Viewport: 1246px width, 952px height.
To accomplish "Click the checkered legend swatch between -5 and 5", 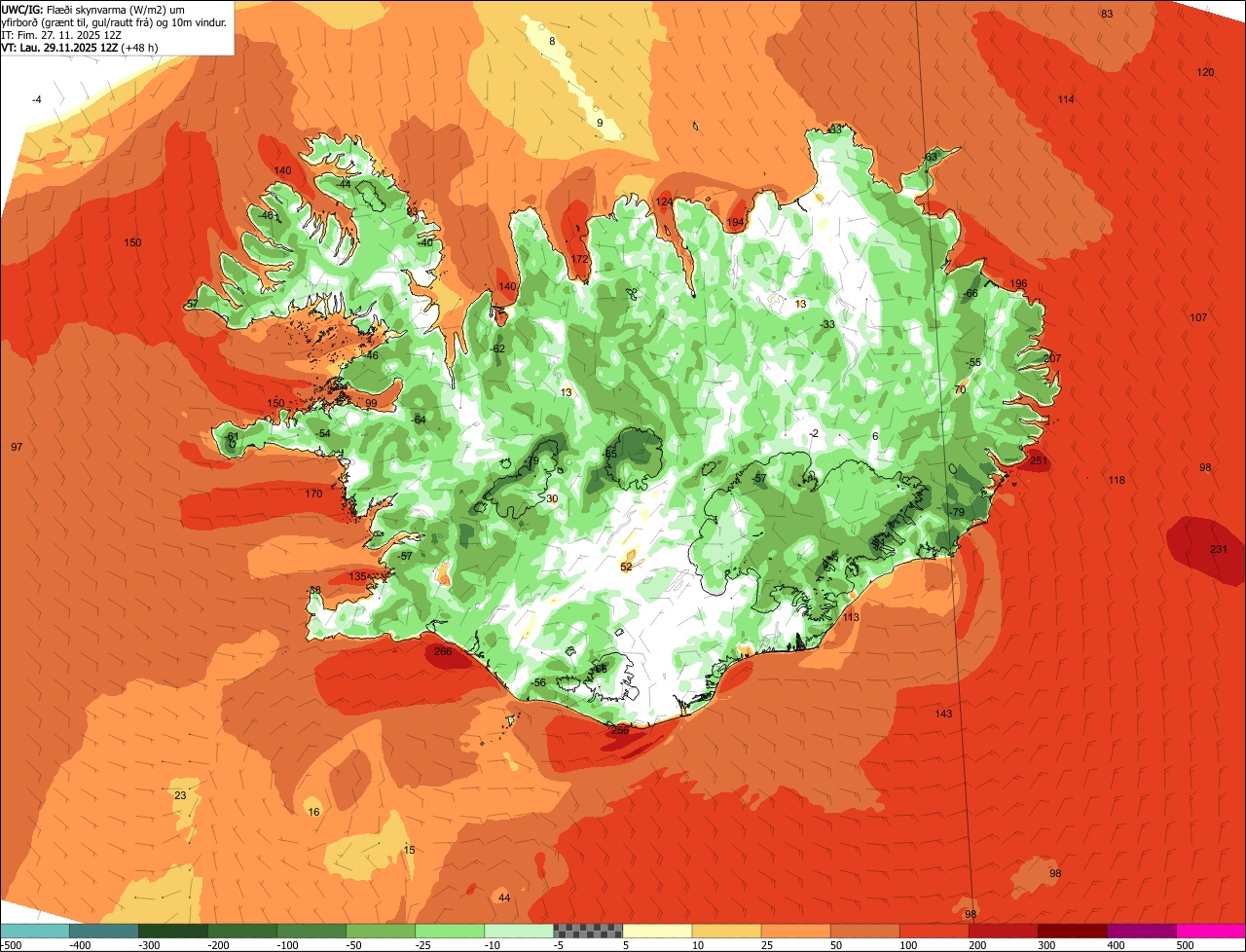I will (x=588, y=931).
